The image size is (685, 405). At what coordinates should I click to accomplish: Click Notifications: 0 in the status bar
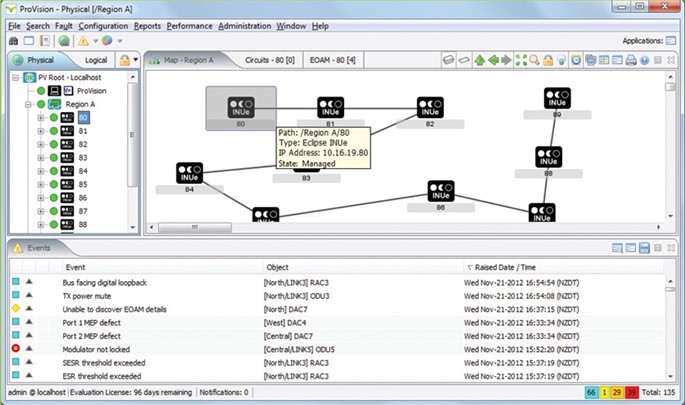(224, 392)
